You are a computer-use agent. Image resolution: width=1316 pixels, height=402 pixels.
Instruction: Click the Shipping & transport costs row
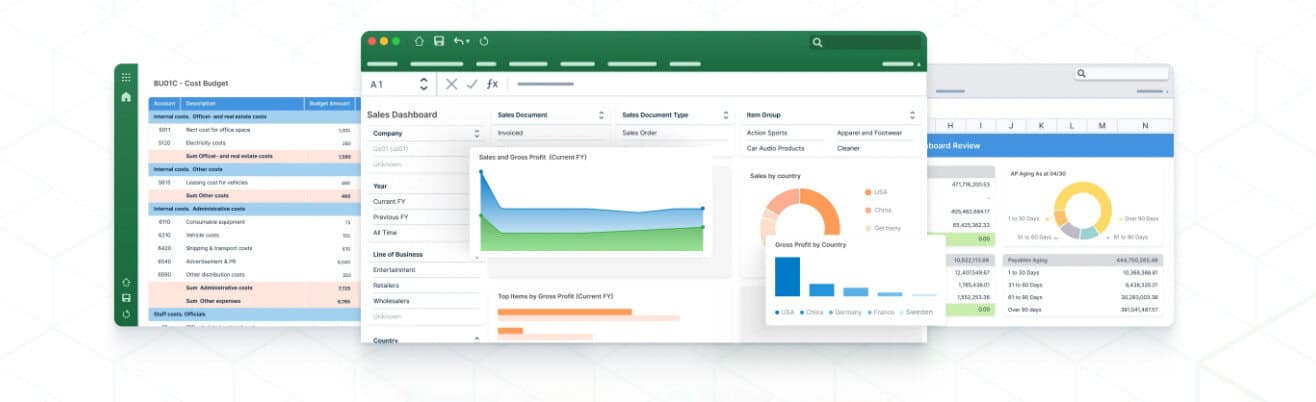[252, 248]
